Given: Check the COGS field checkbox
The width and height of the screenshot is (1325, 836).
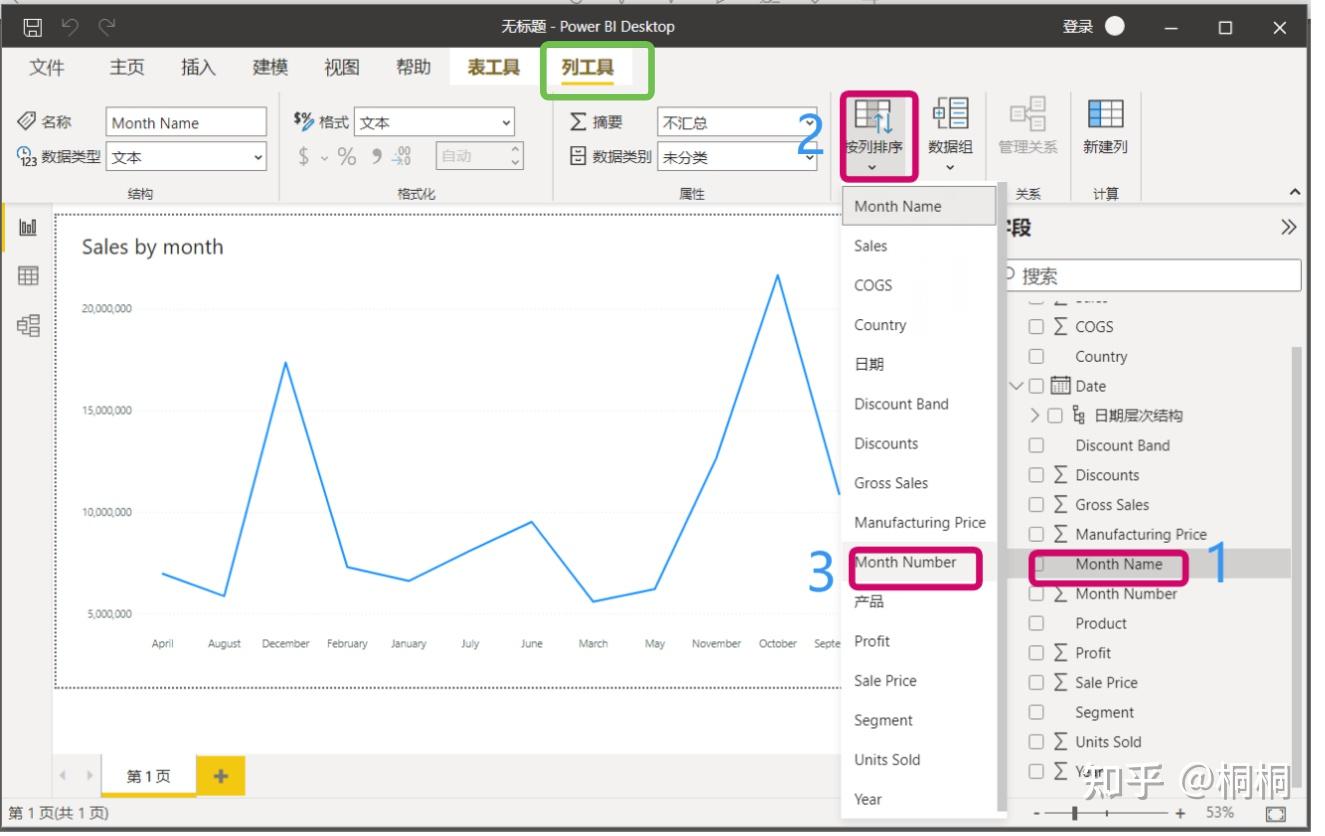Looking at the screenshot, I should coord(1036,326).
